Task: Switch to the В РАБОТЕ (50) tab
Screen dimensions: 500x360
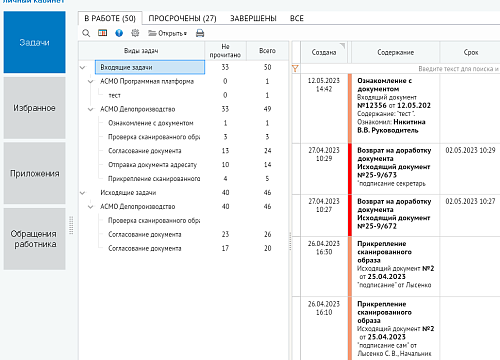Action: click(110, 18)
